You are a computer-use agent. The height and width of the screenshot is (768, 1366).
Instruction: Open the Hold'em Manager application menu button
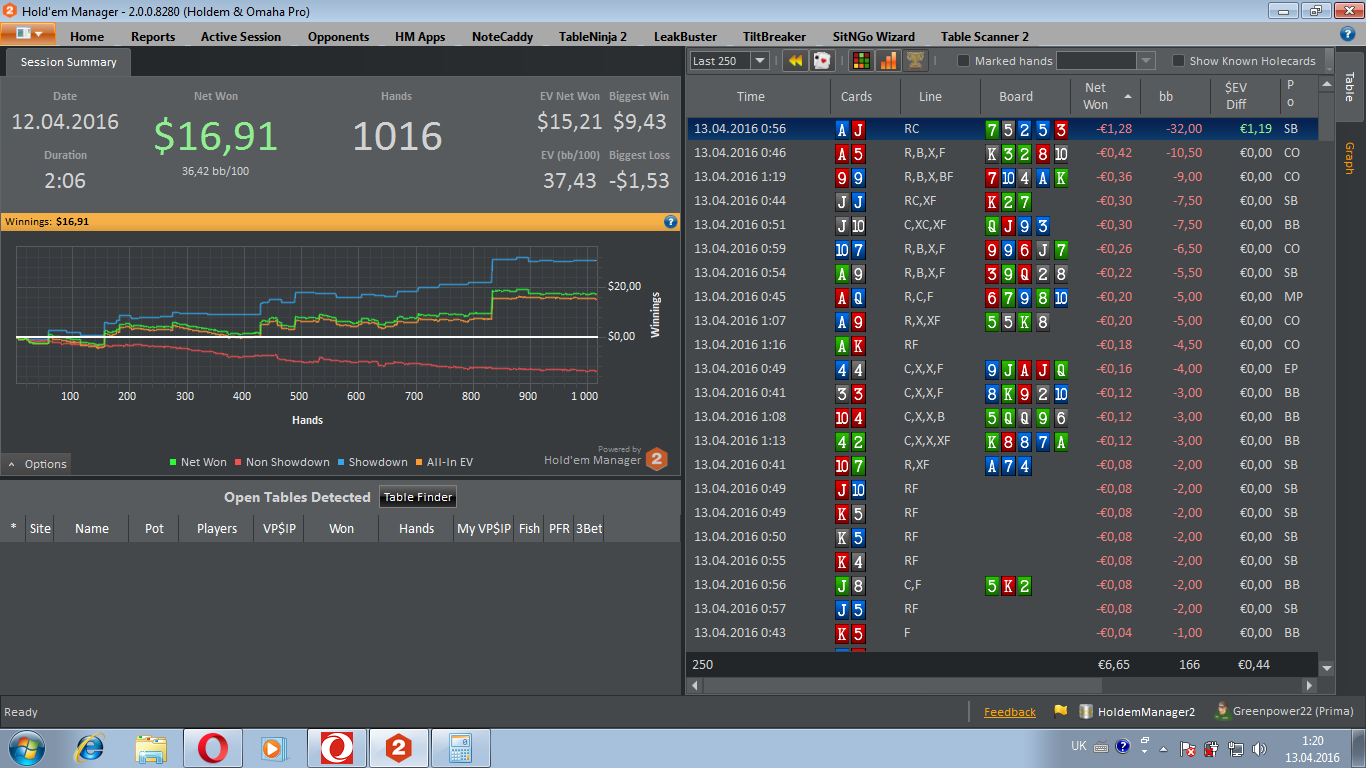click(x=28, y=33)
